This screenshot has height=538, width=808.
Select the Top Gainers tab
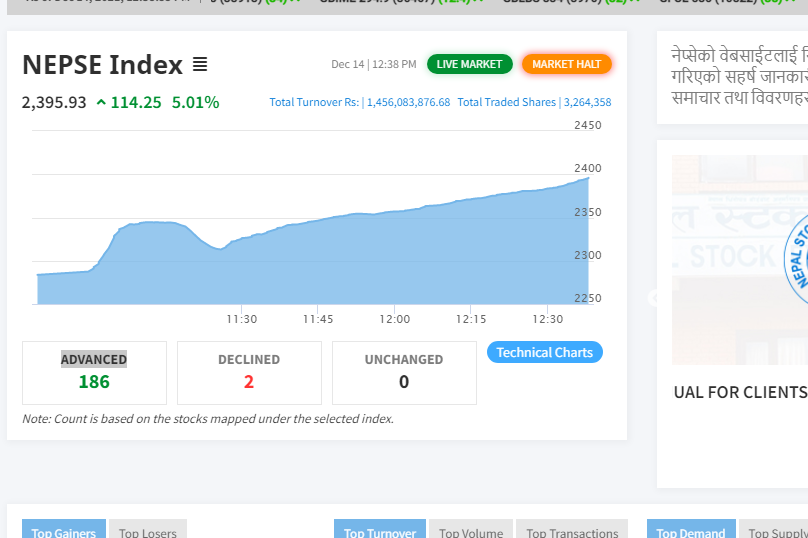pyautogui.click(x=64, y=530)
